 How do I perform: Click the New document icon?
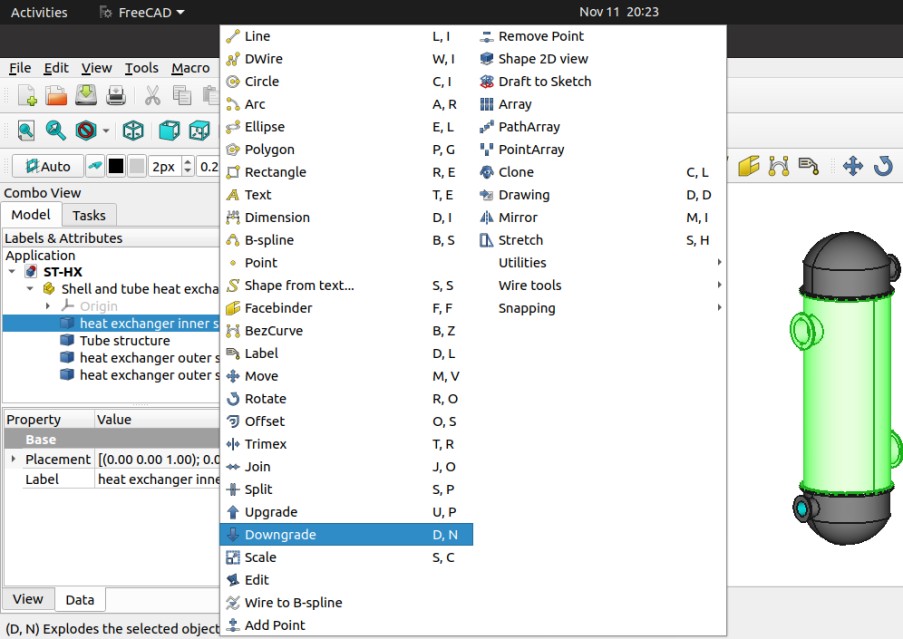27,96
